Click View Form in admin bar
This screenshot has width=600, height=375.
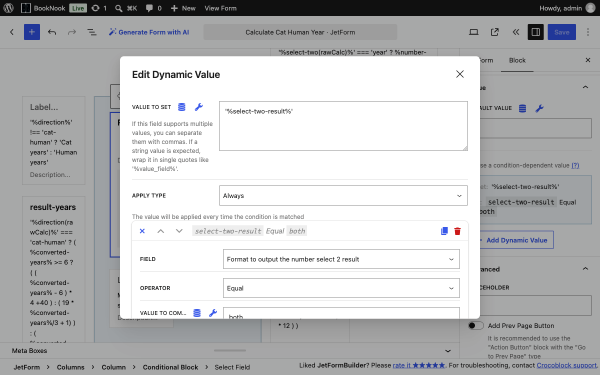click(220, 8)
